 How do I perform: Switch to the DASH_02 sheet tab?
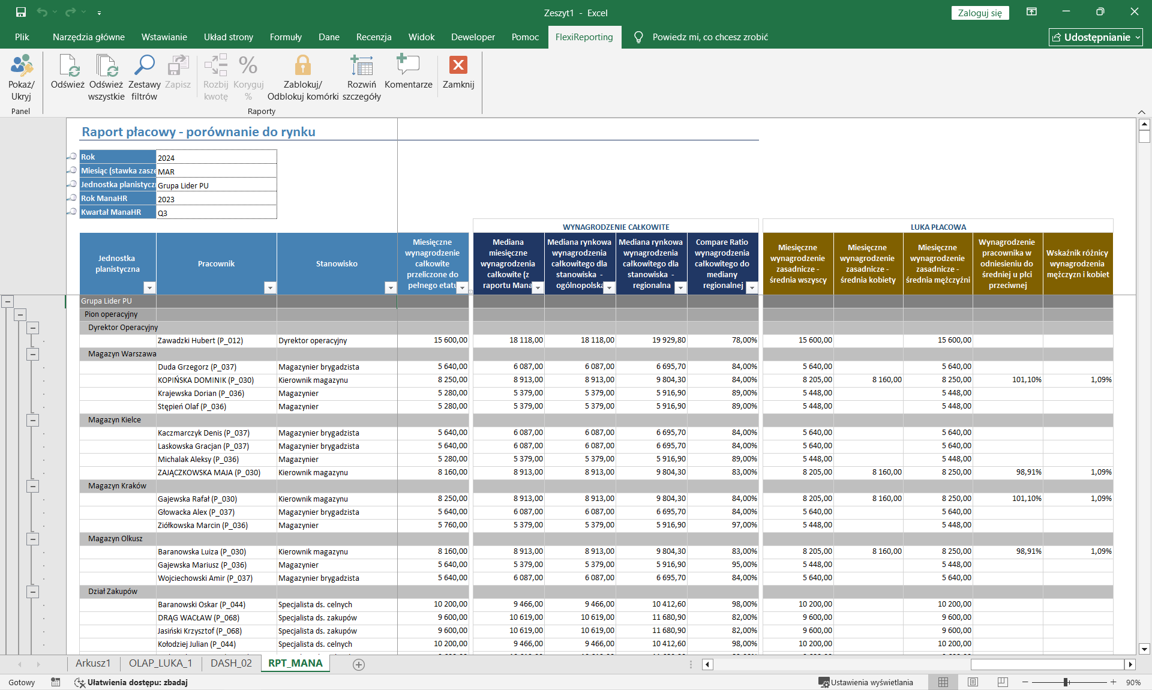click(x=231, y=663)
